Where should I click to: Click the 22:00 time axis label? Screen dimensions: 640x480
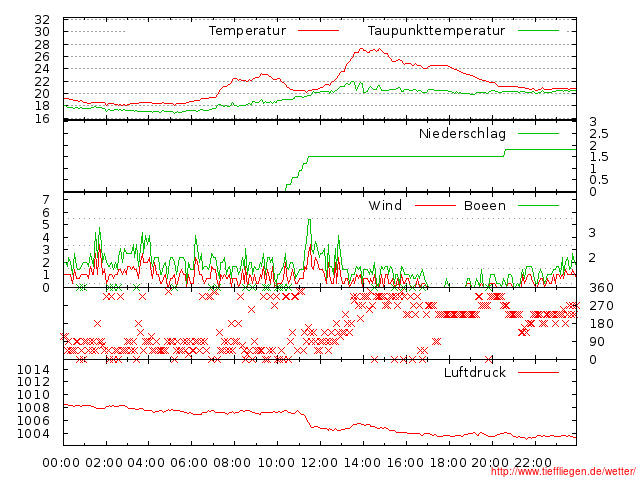(533, 463)
